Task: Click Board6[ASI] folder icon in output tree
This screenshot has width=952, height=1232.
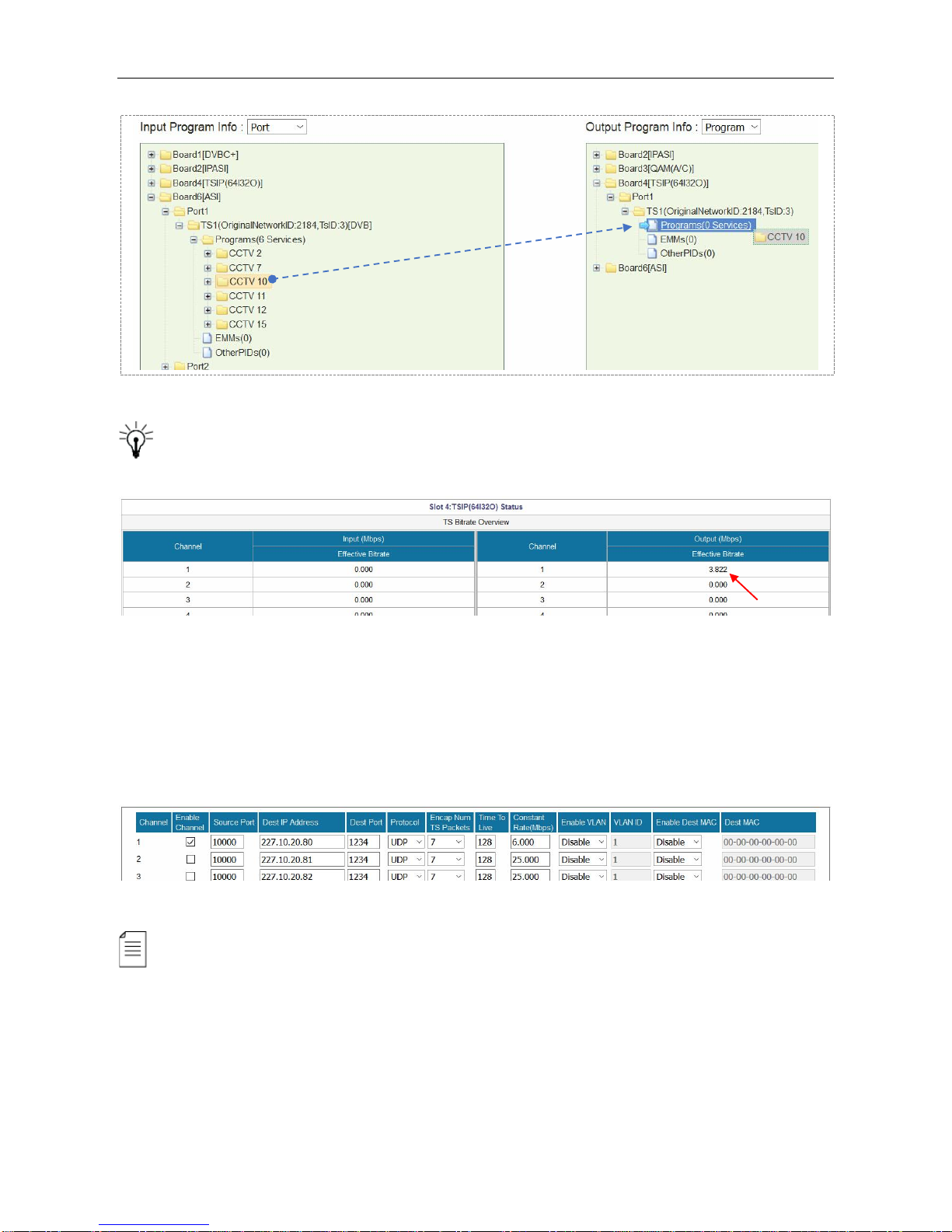Action: pyautogui.click(x=611, y=268)
